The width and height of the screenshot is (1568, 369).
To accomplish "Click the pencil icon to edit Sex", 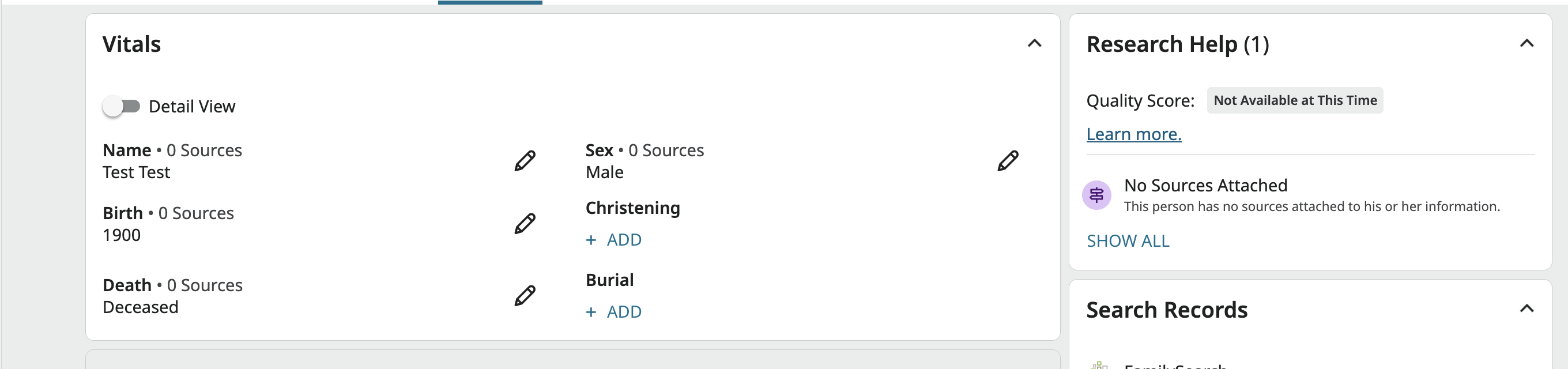I will click(x=1008, y=161).
